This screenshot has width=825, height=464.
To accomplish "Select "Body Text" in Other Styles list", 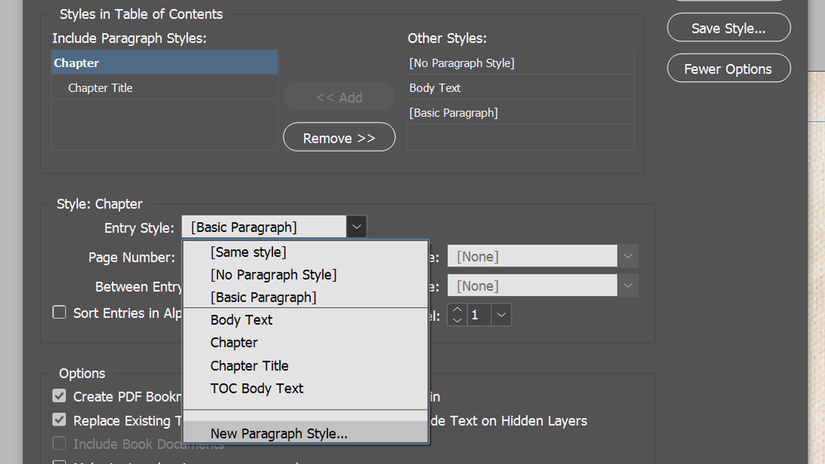I will 435,88.
